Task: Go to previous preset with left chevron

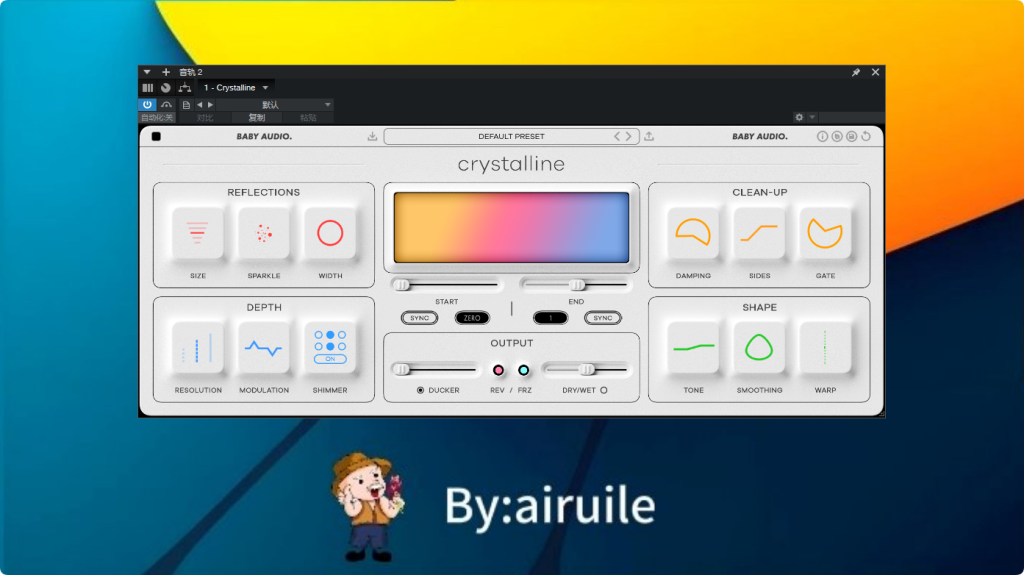Action: (616, 137)
